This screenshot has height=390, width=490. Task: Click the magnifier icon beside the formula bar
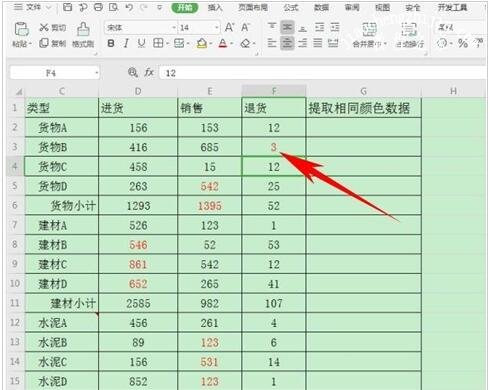(133, 72)
